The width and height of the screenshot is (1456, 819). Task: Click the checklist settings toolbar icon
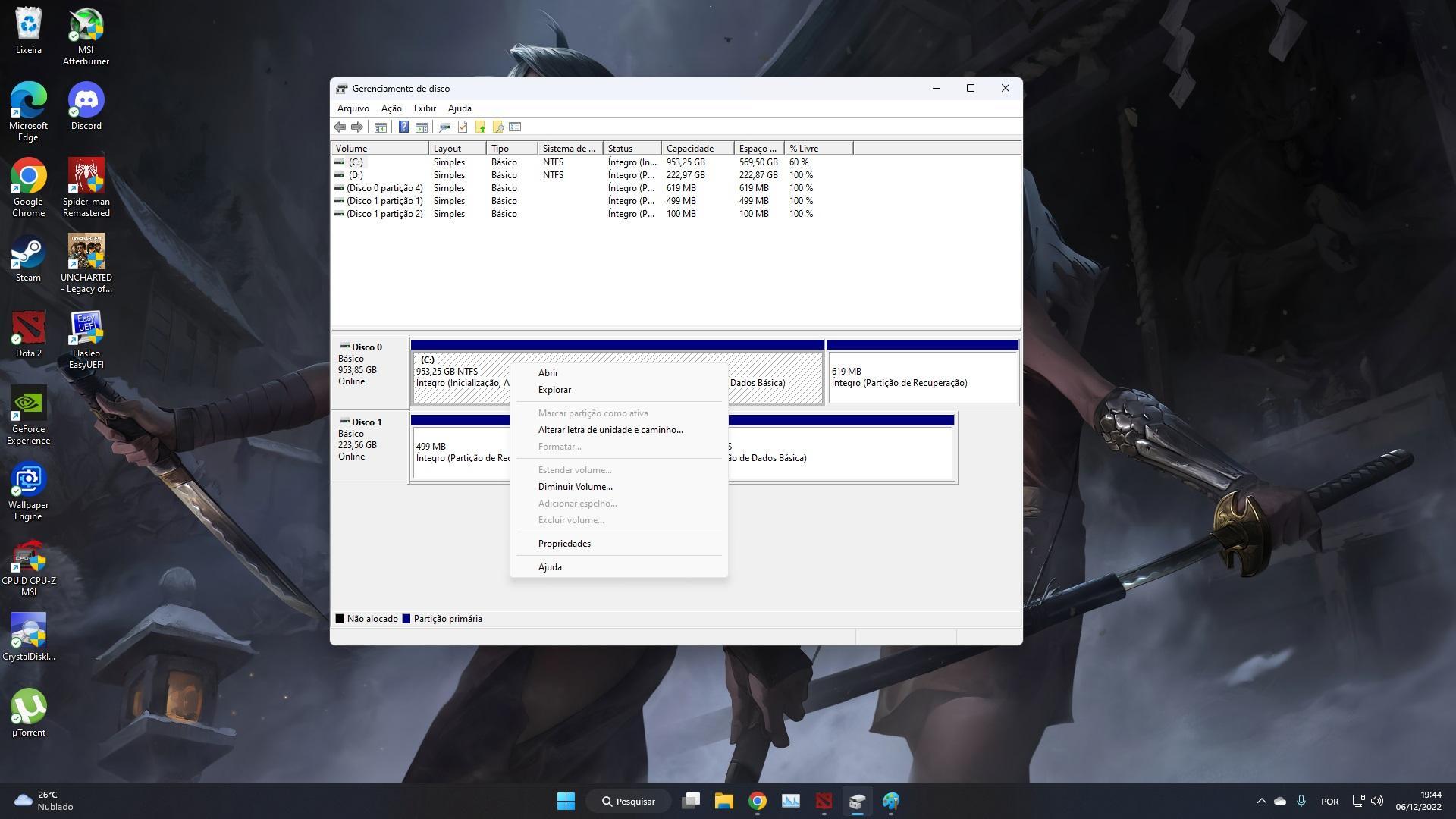coord(515,127)
